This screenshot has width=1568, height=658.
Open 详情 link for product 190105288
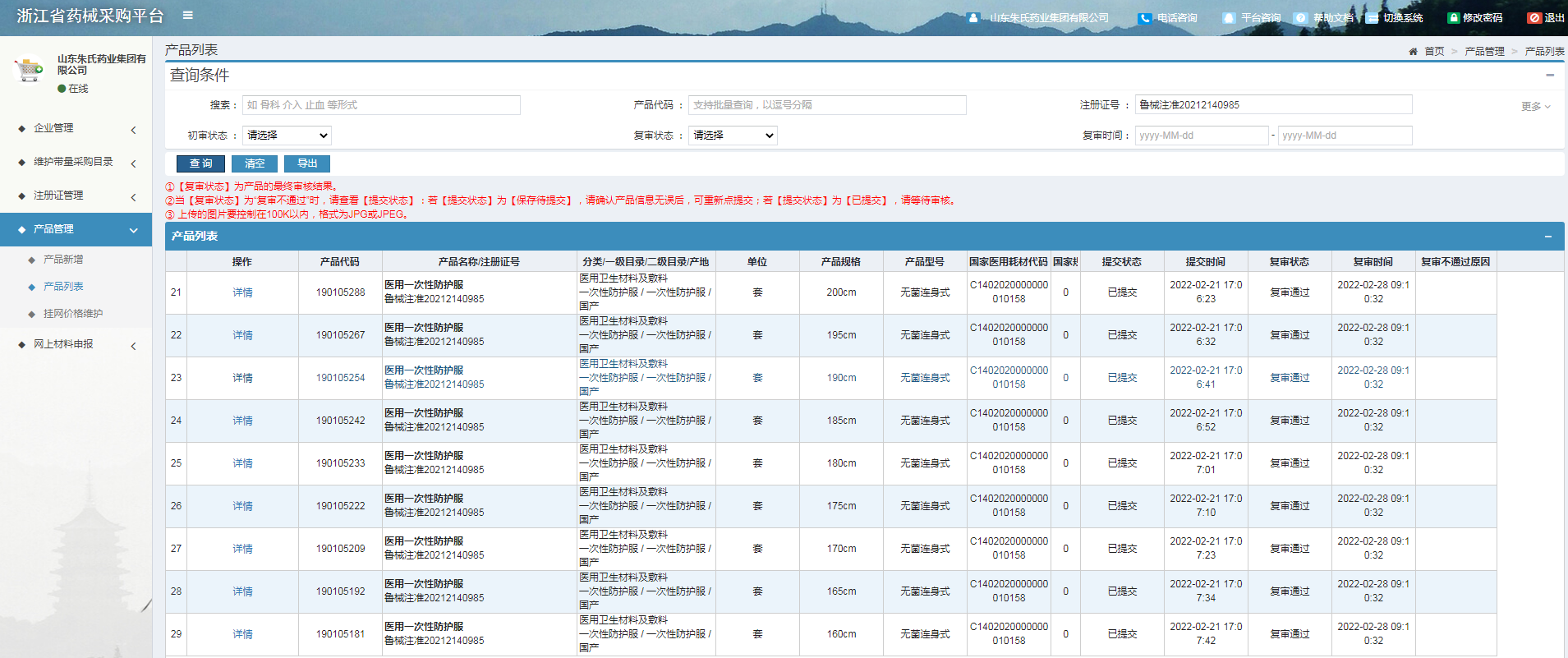coord(242,293)
